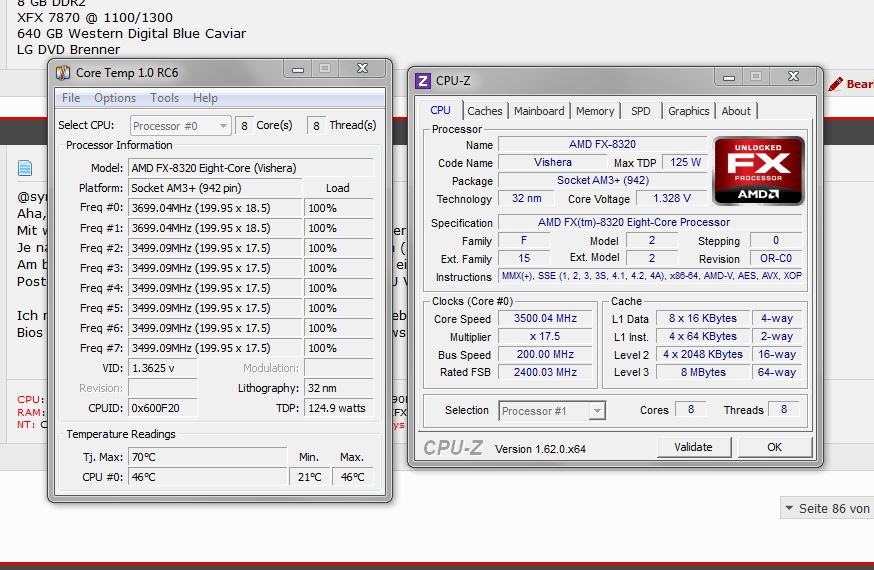Click the Validate button in CPU-Z
Viewport: 874px width, 570px height.
pyautogui.click(x=693, y=447)
